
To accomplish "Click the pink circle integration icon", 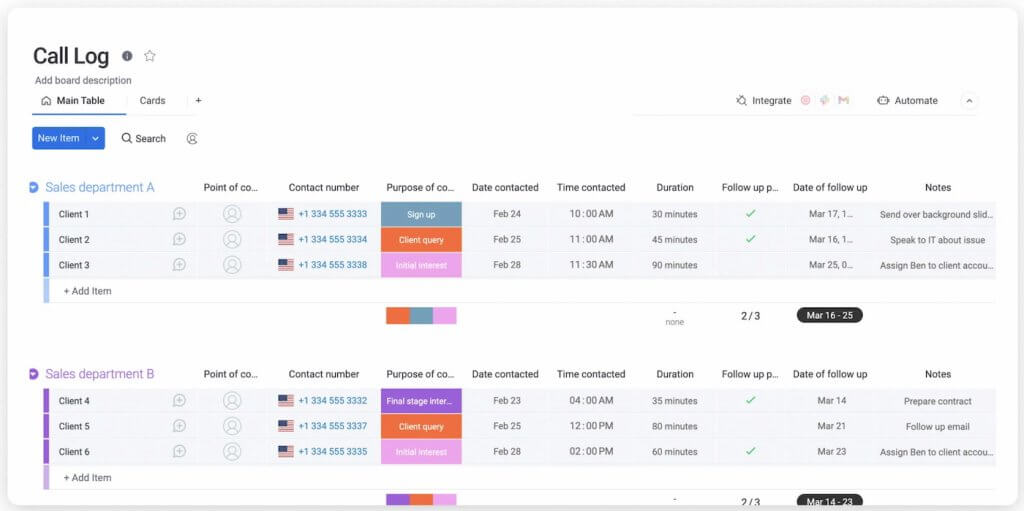I will (805, 101).
